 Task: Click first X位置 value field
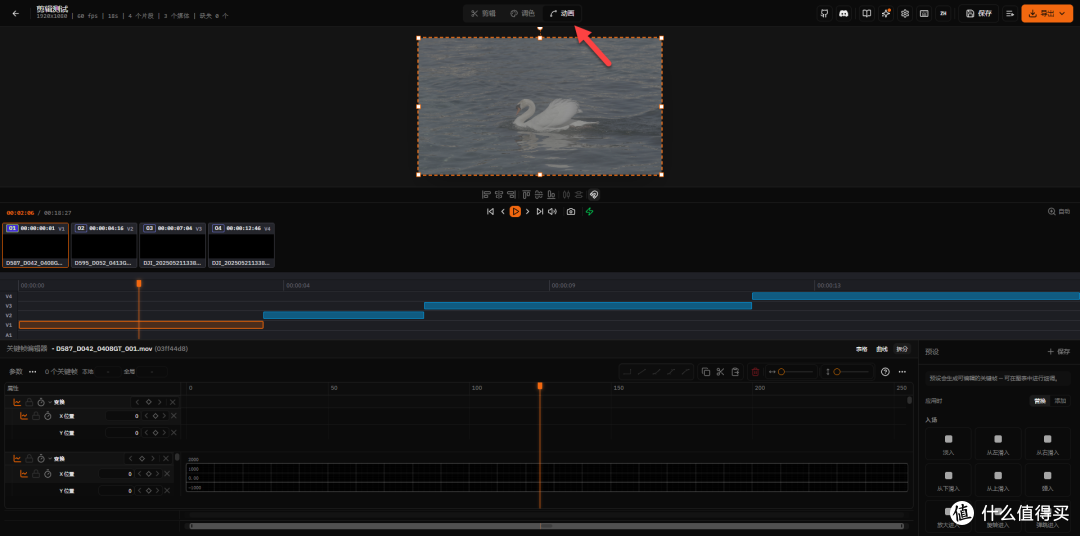tap(123, 416)
